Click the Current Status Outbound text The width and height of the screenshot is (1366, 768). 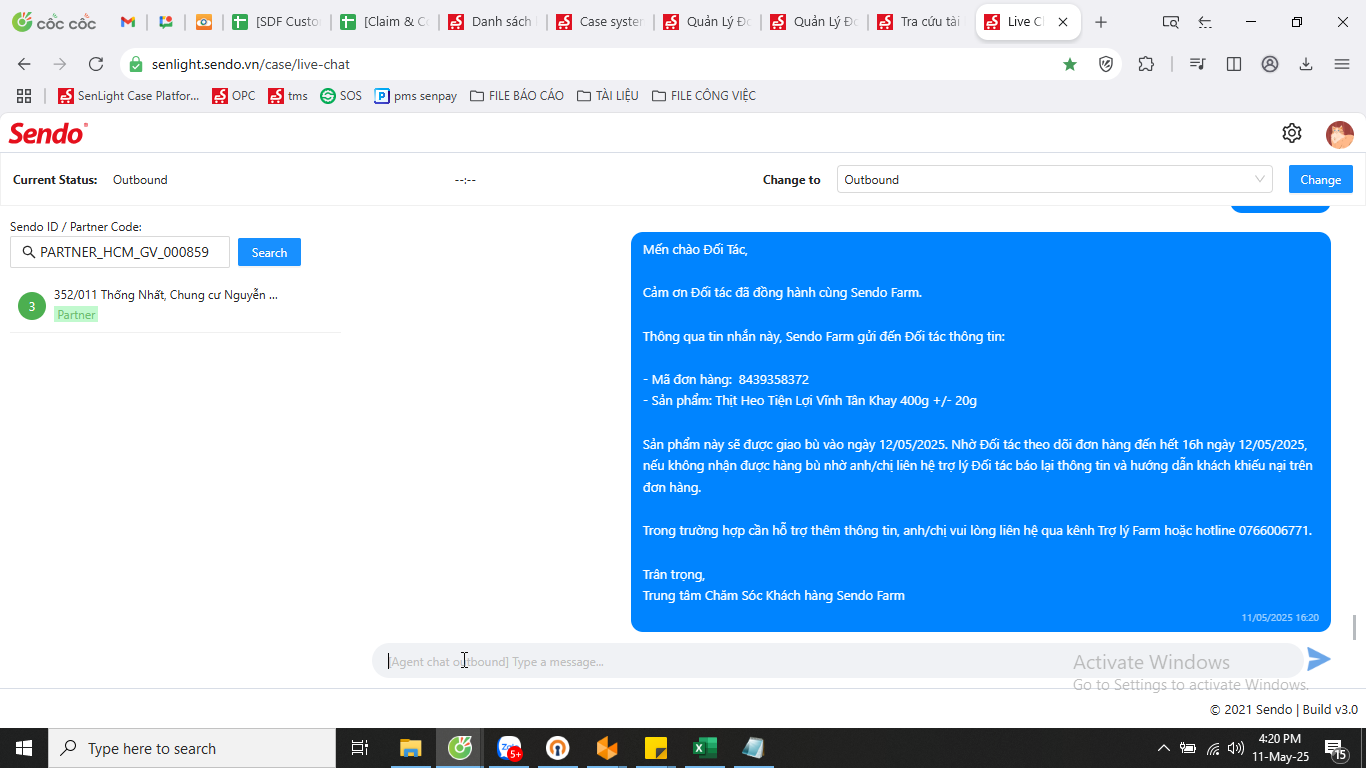140,180
